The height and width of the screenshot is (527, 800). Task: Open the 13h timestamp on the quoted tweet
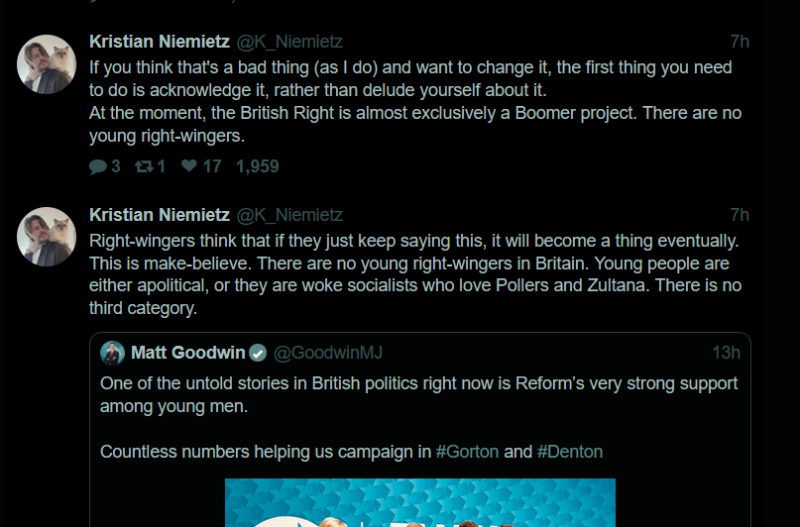(725, 352)
